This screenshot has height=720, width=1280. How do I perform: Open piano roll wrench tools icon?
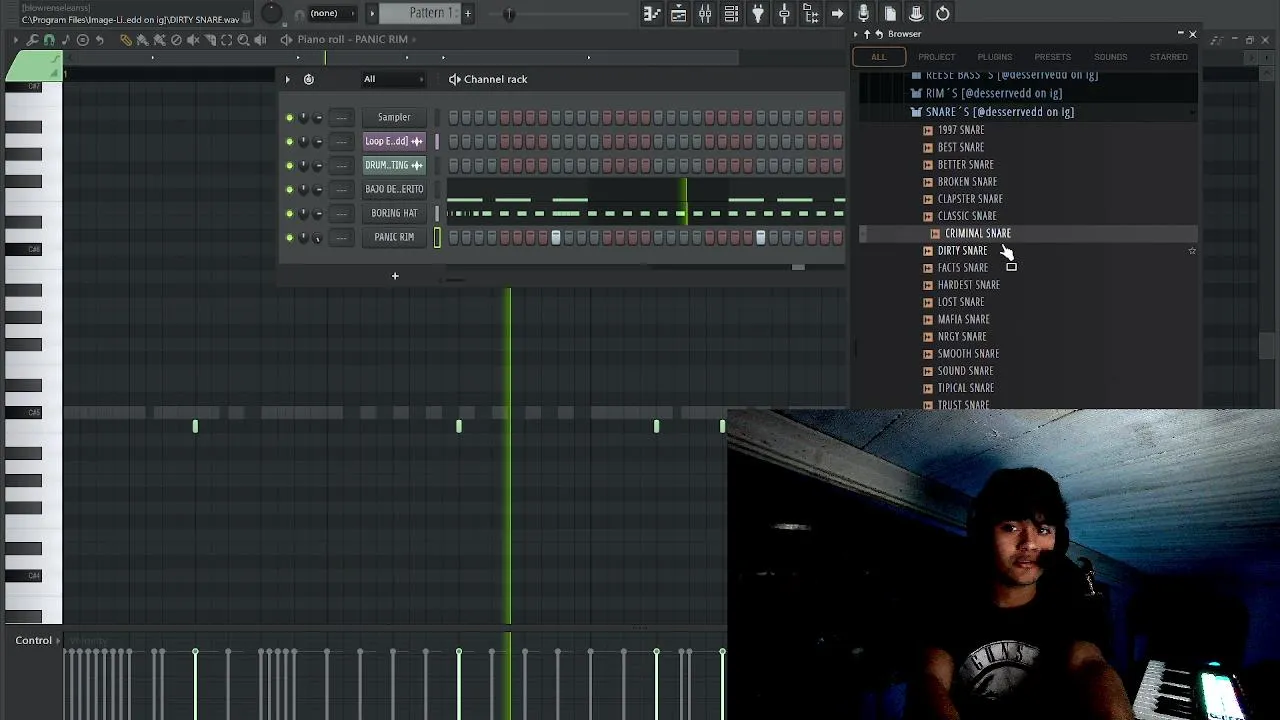tap(32, 39)
